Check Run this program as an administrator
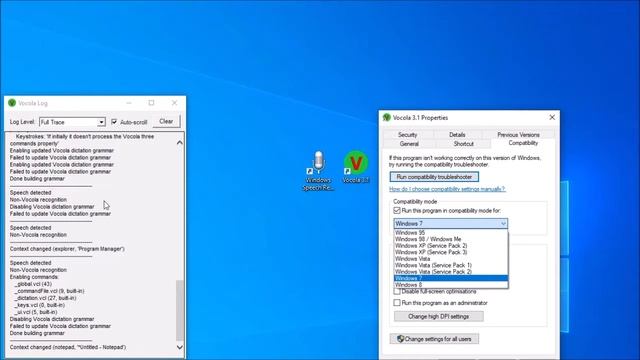This screenshot has width=640, height=360. (397, 303)
